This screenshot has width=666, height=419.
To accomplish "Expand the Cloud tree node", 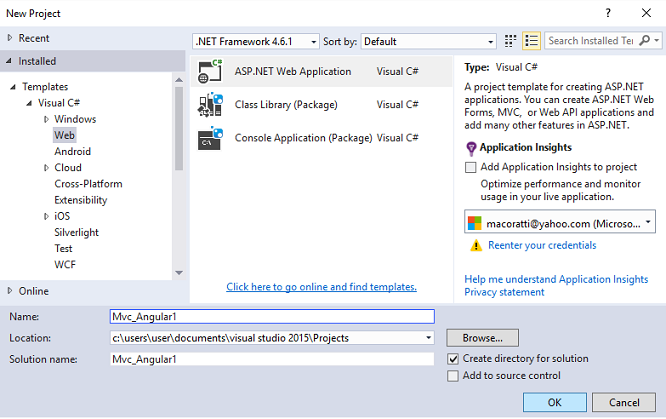I will (x=46, y=168).
